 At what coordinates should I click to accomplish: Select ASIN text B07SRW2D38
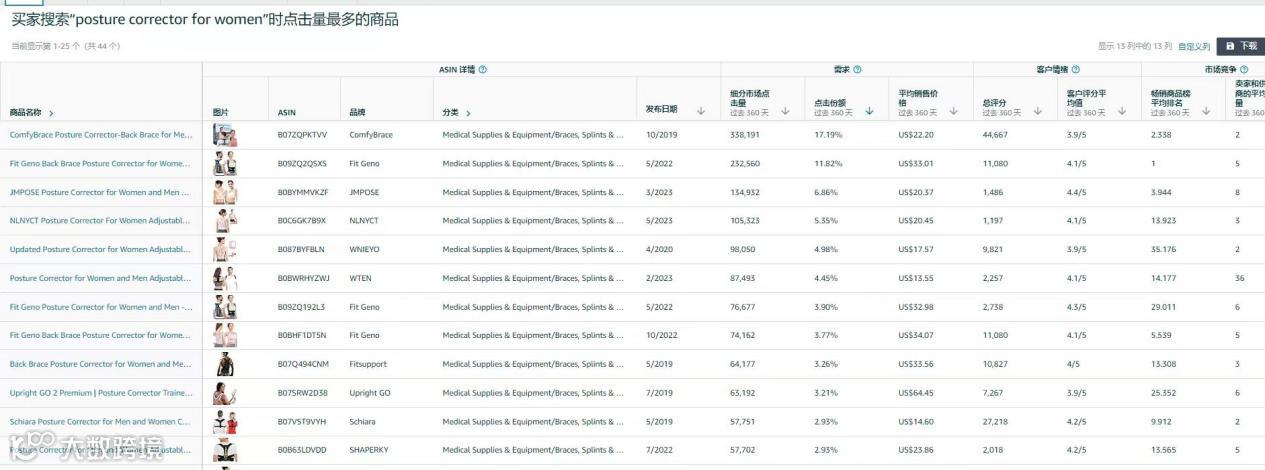point(302,393)
